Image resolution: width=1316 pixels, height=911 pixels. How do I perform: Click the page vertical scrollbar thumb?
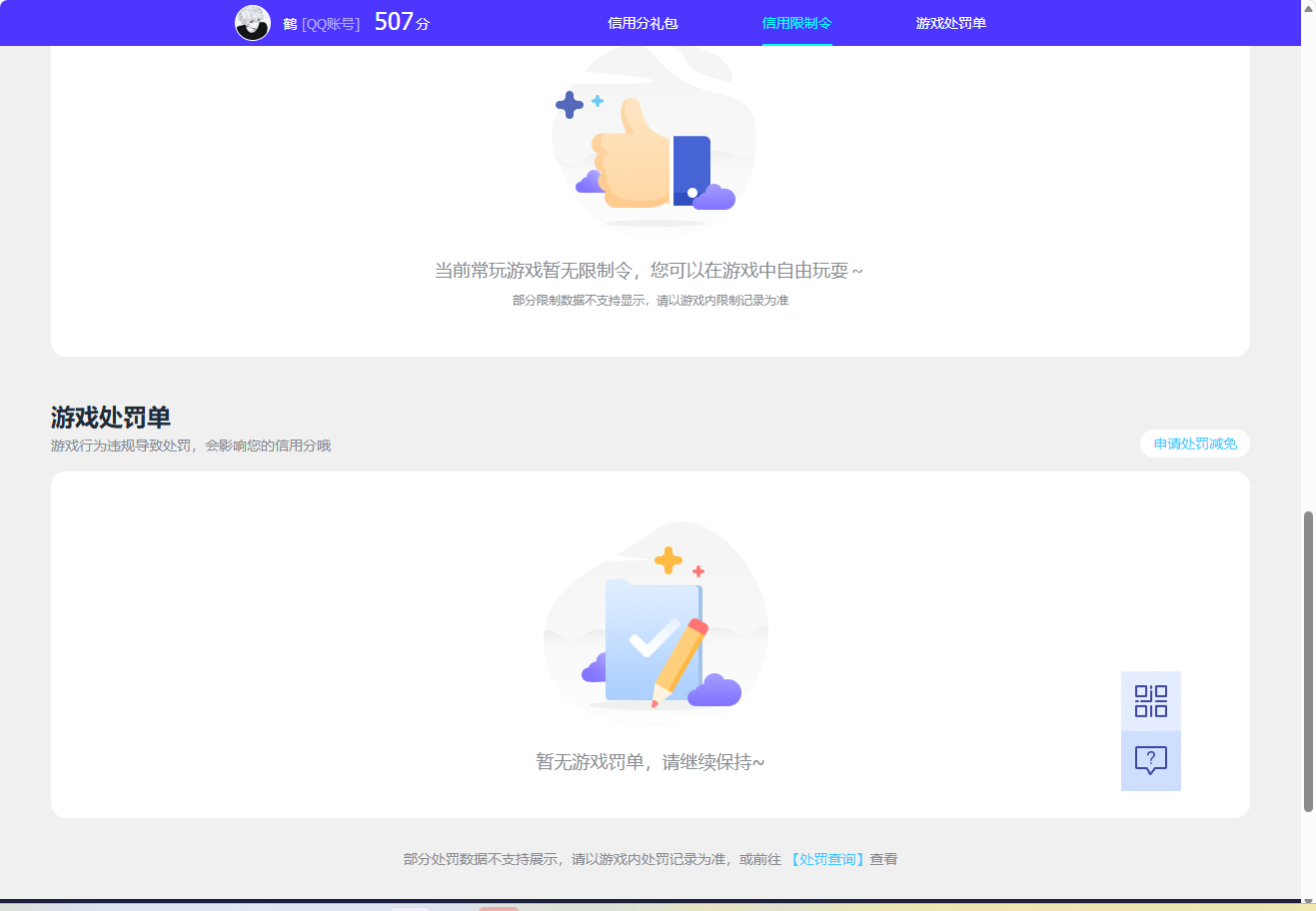pos(1308,661)
